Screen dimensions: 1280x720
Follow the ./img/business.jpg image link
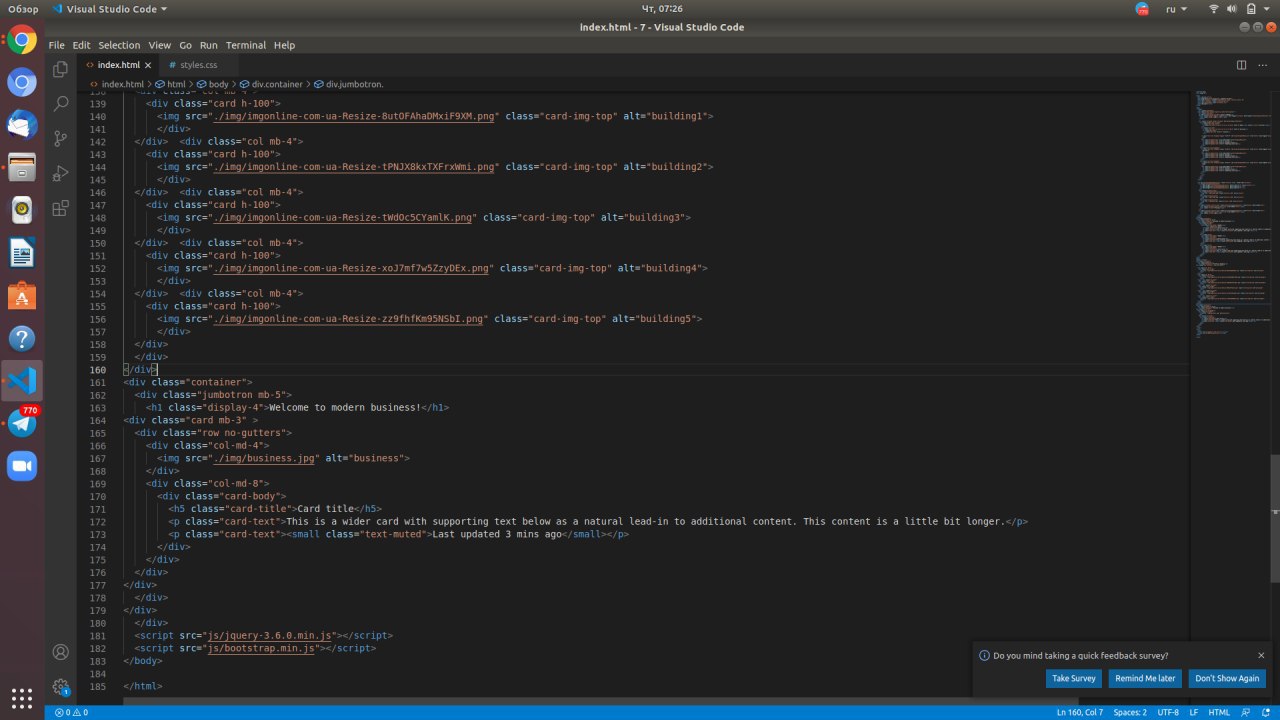tap(263, 458)
